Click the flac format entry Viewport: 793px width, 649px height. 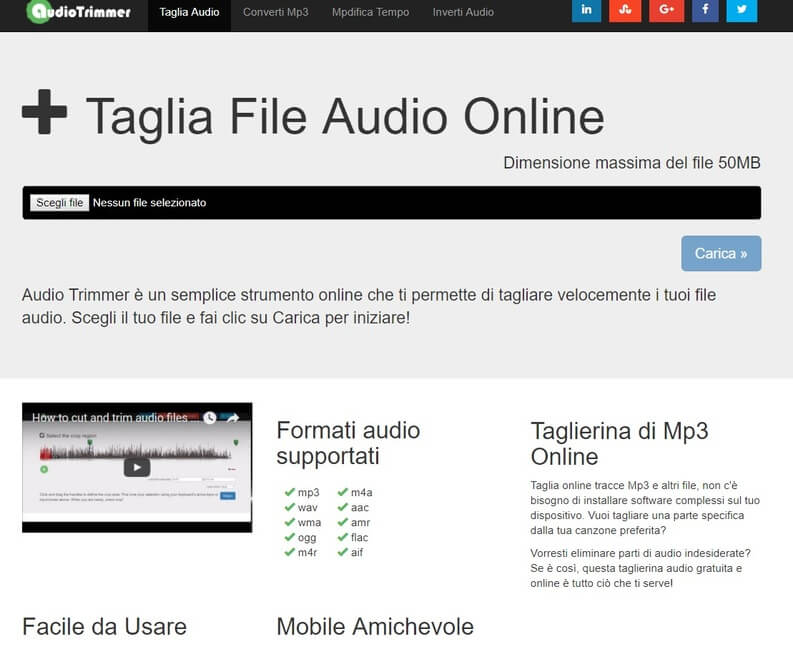point(353,538)
